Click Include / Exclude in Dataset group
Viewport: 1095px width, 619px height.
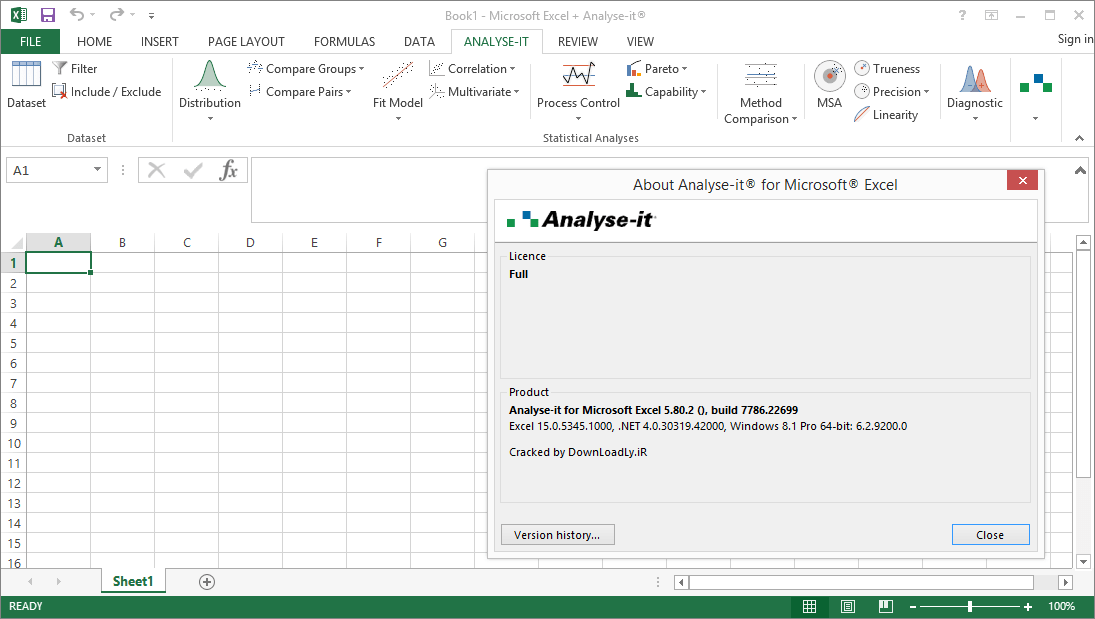coord(106,91)
